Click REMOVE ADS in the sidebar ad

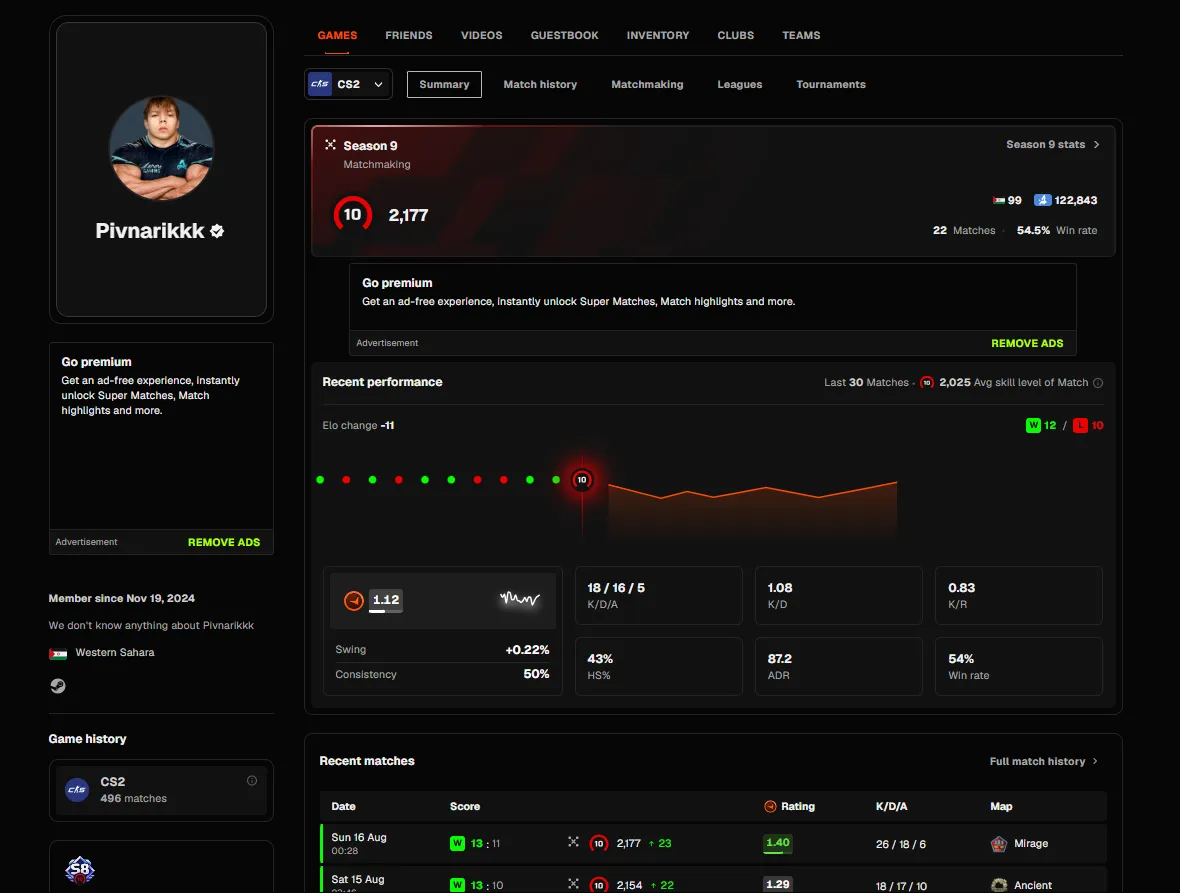tap(224, 542)
